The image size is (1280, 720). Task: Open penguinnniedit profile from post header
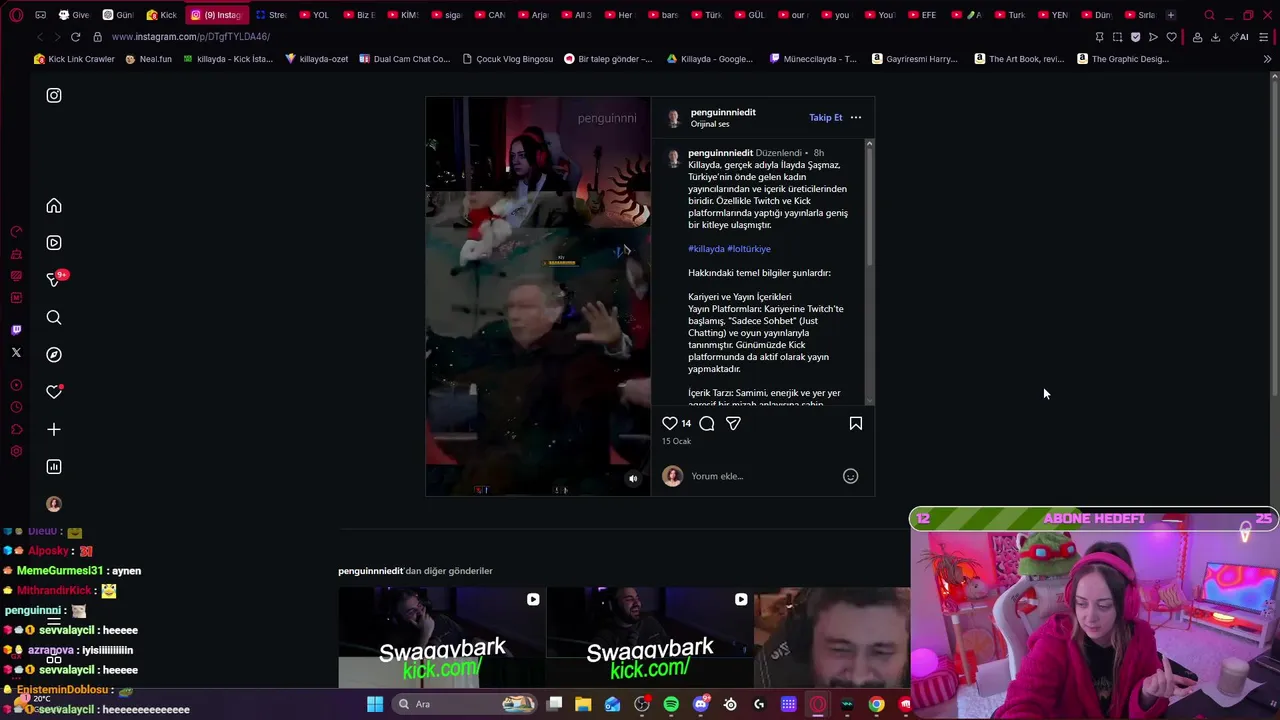click(723, 112)
